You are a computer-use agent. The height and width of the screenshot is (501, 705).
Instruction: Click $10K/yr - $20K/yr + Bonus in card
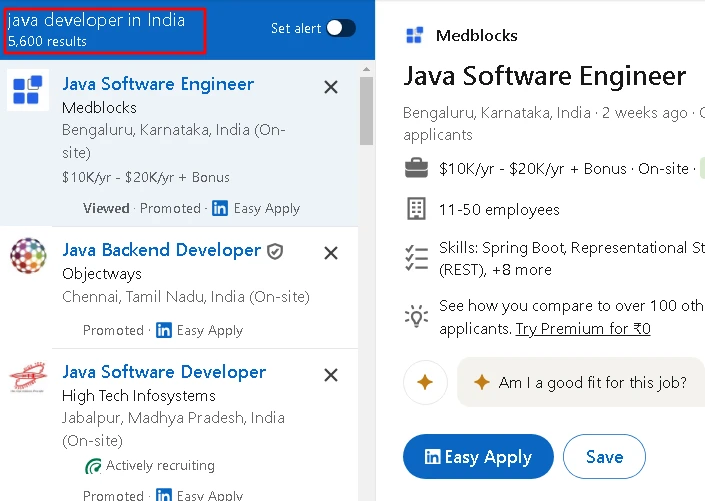coord(146,177)
